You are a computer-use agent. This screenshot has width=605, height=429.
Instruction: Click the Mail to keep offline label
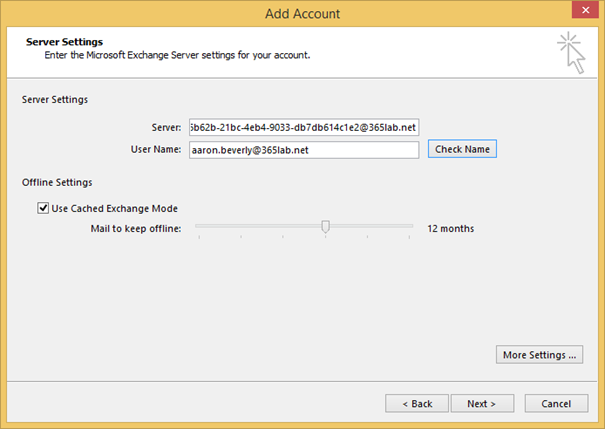click(136, 228)
